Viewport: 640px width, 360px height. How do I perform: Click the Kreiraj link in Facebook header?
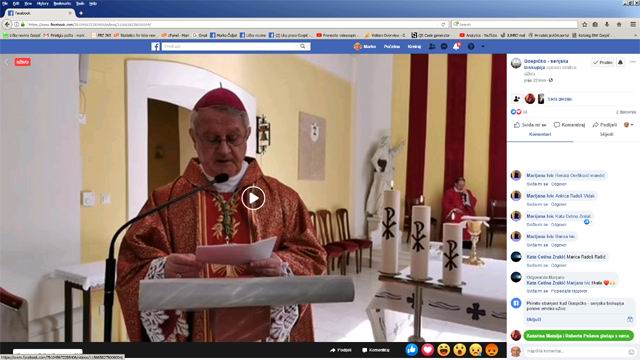coord(414,47)
